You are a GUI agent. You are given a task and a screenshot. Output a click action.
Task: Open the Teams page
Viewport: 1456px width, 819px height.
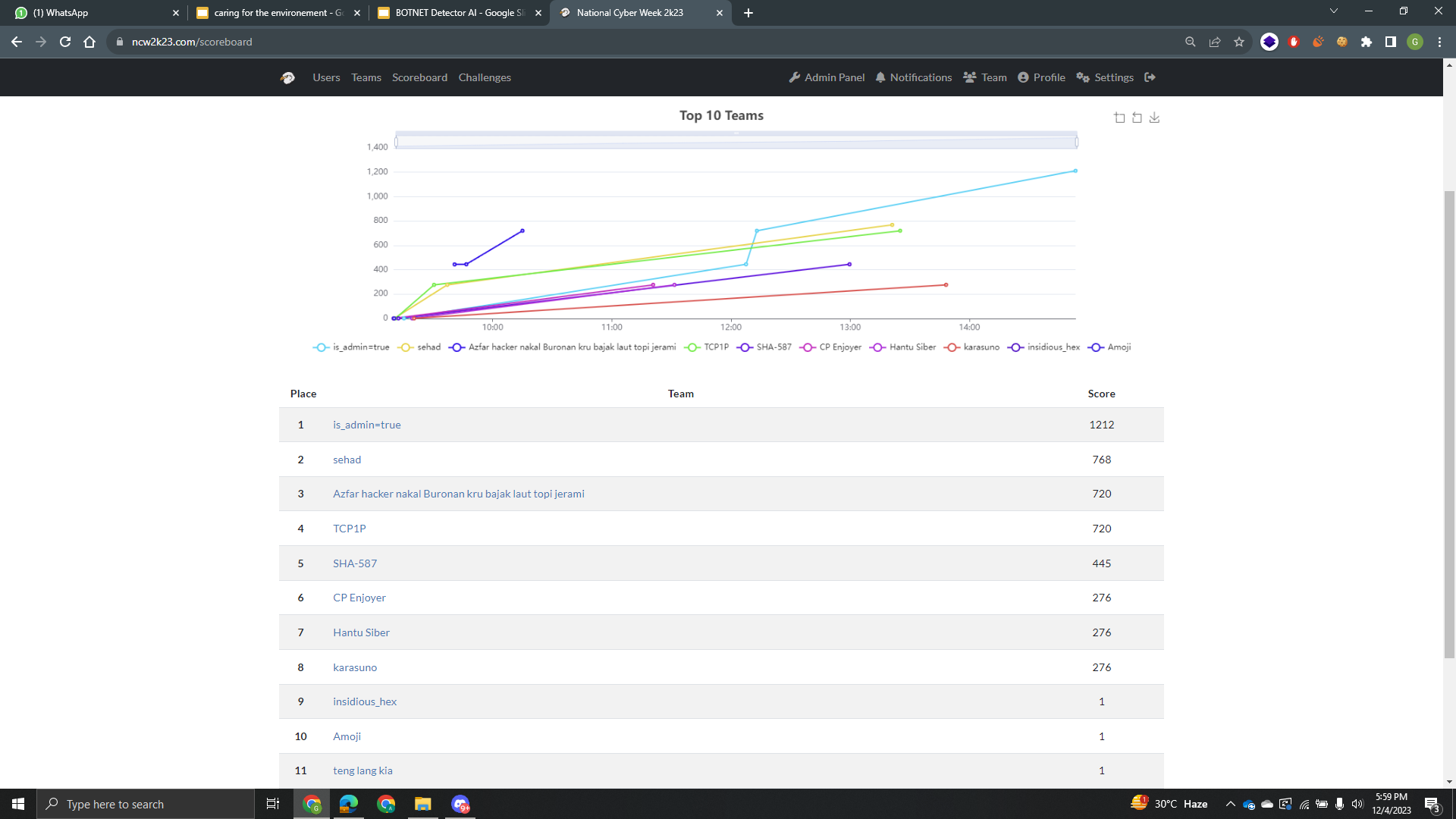(366, 77)
